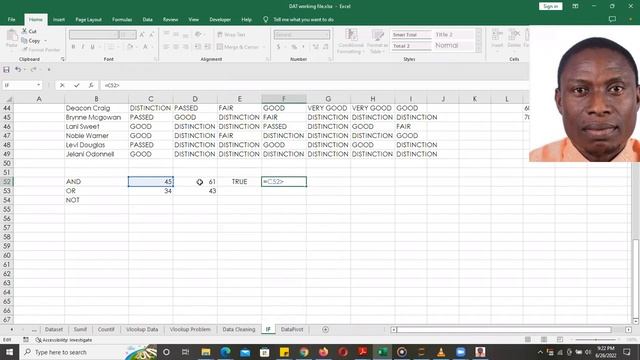Open the Formulas ribbon tab
Screen dimensions: 640x360
coord(122,19)
